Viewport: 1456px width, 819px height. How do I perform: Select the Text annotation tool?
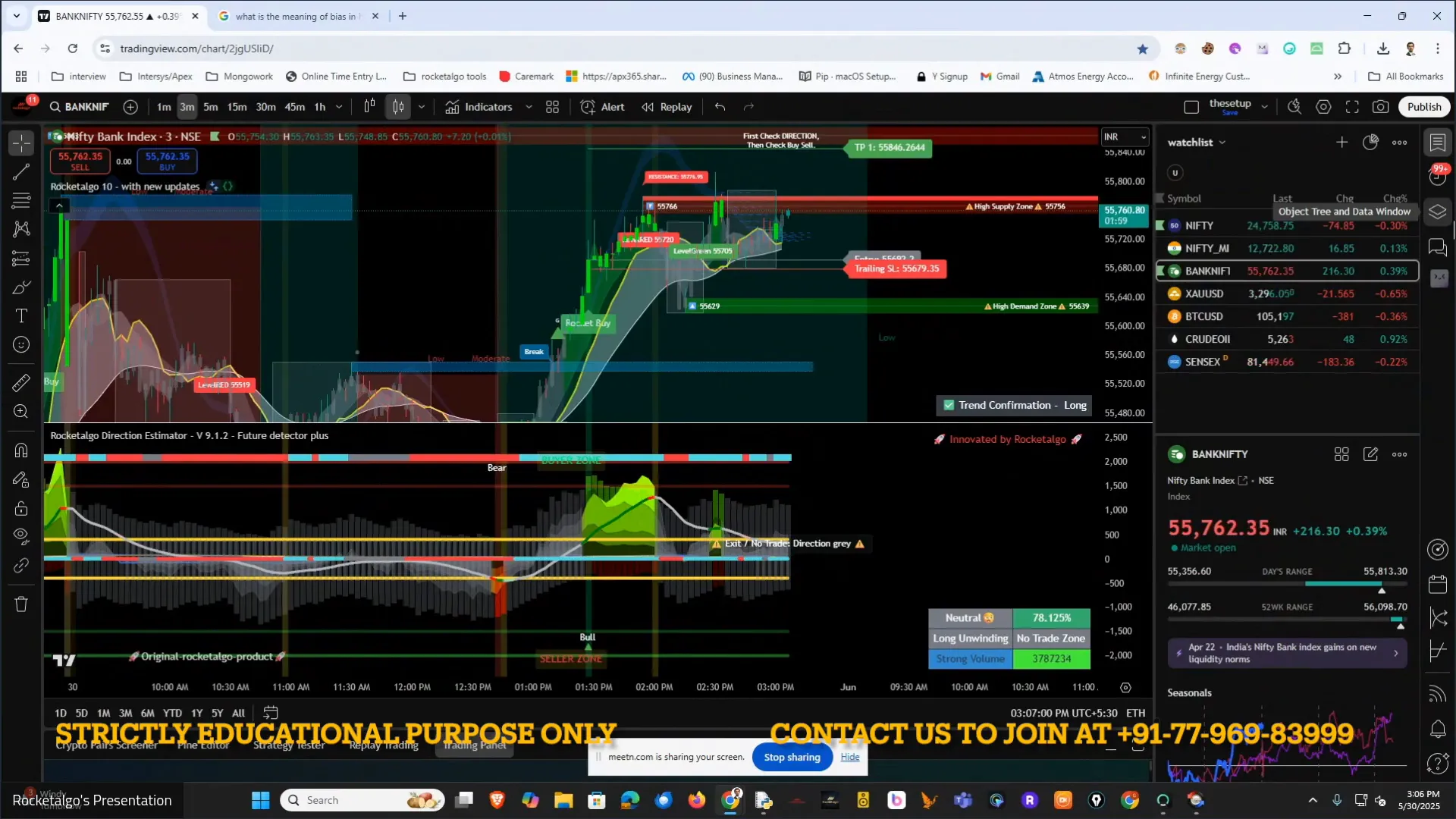[x=21, y=316]
